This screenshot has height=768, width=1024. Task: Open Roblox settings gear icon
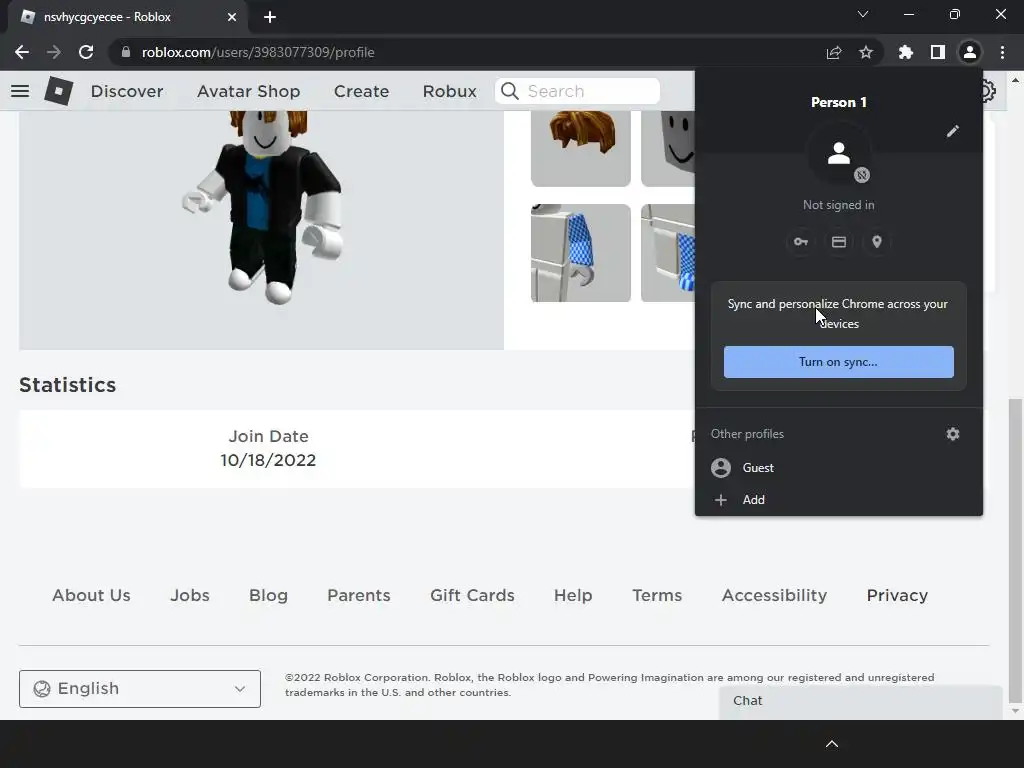(989, 91)
